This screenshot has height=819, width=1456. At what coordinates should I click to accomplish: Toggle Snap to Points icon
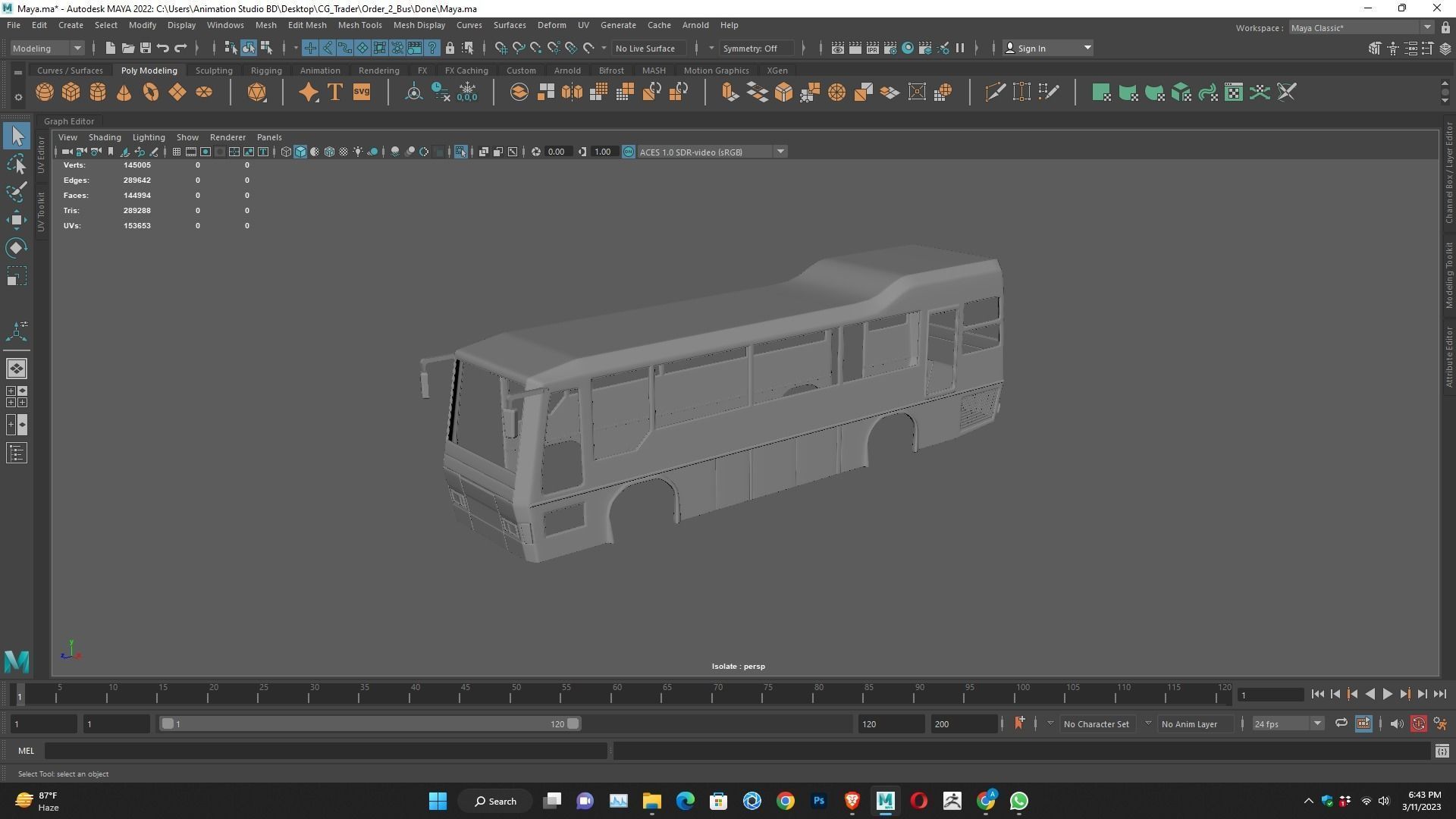[535, 48]
